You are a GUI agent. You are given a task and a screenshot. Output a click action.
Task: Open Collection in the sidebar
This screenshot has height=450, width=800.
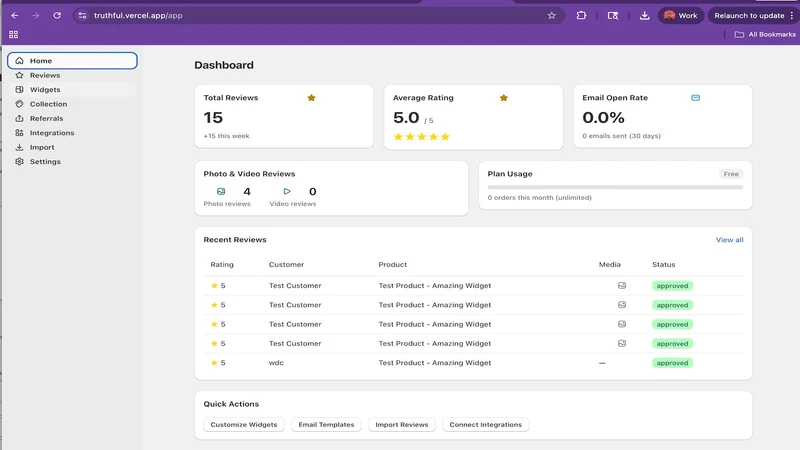pyautogui.click(x=72, y=104)
